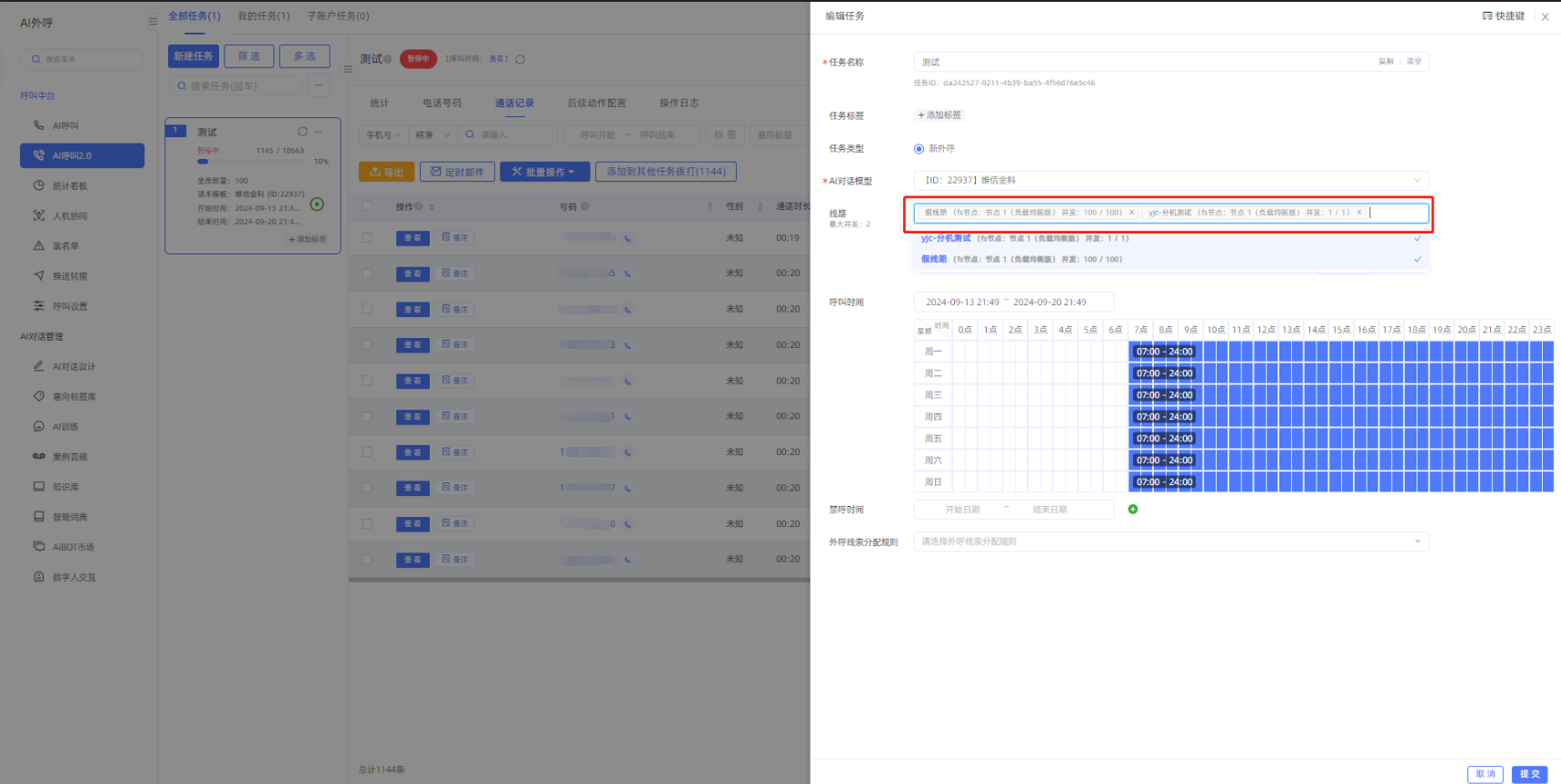Click the 任务名称 input field

coord(1145,63)
